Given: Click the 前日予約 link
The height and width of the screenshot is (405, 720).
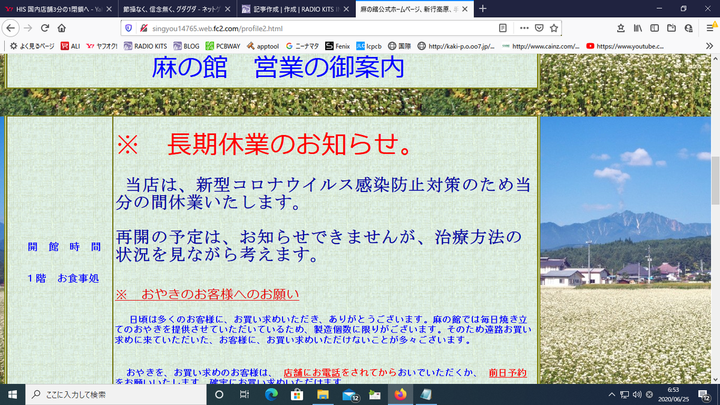Looking at the screenshot, I should coord(507,373).
